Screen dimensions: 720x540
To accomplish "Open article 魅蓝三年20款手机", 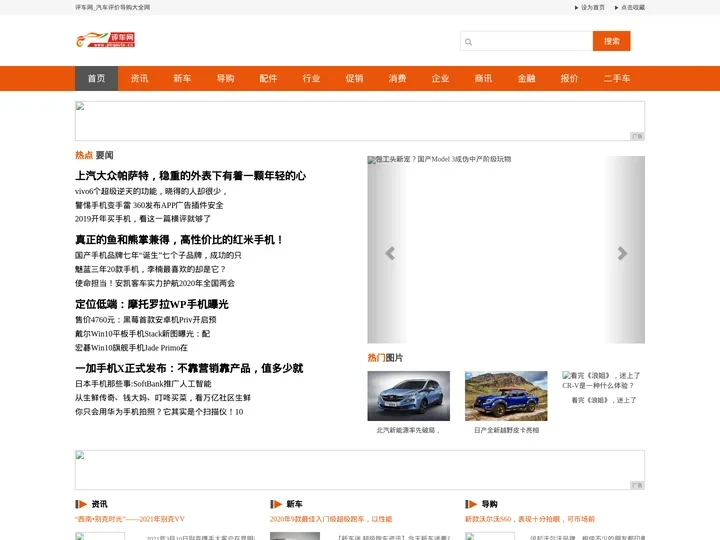I will pyautogui.click(x=151, y=269).
